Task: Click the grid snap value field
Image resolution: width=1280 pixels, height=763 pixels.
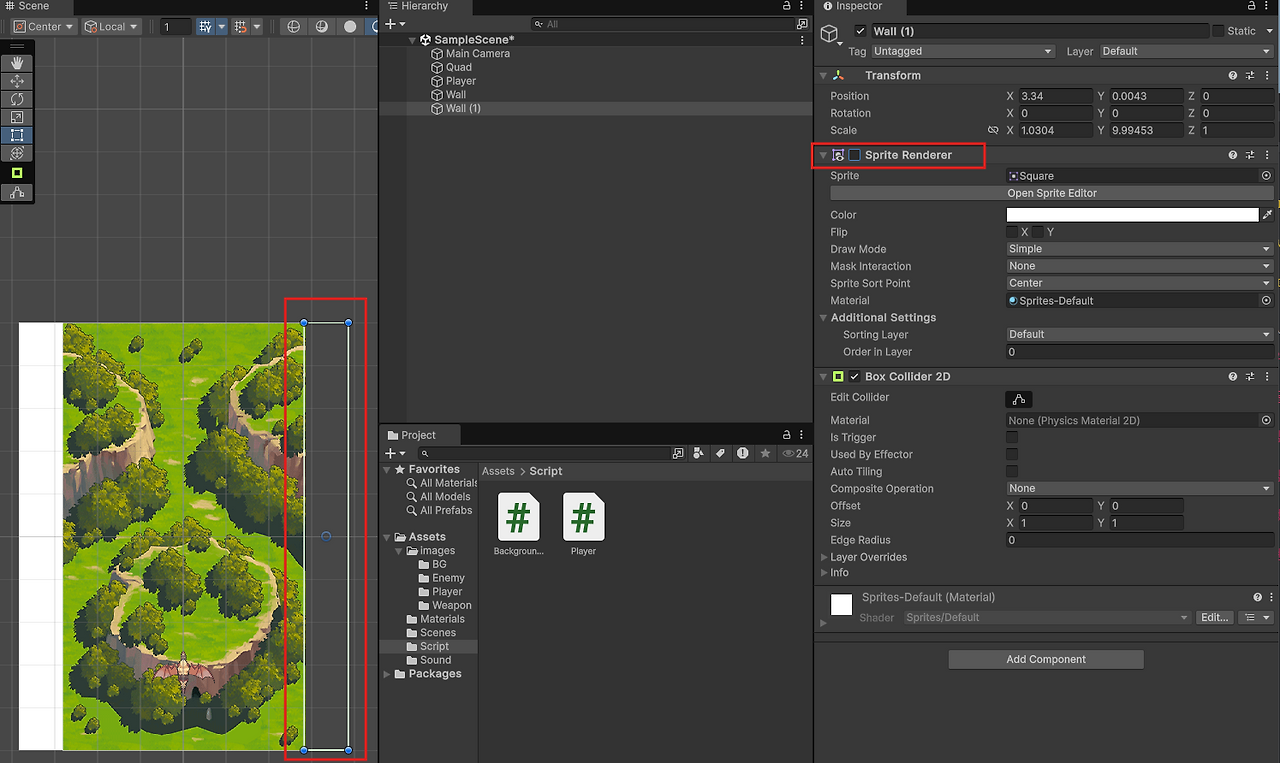Action: (x=176, y=27)
